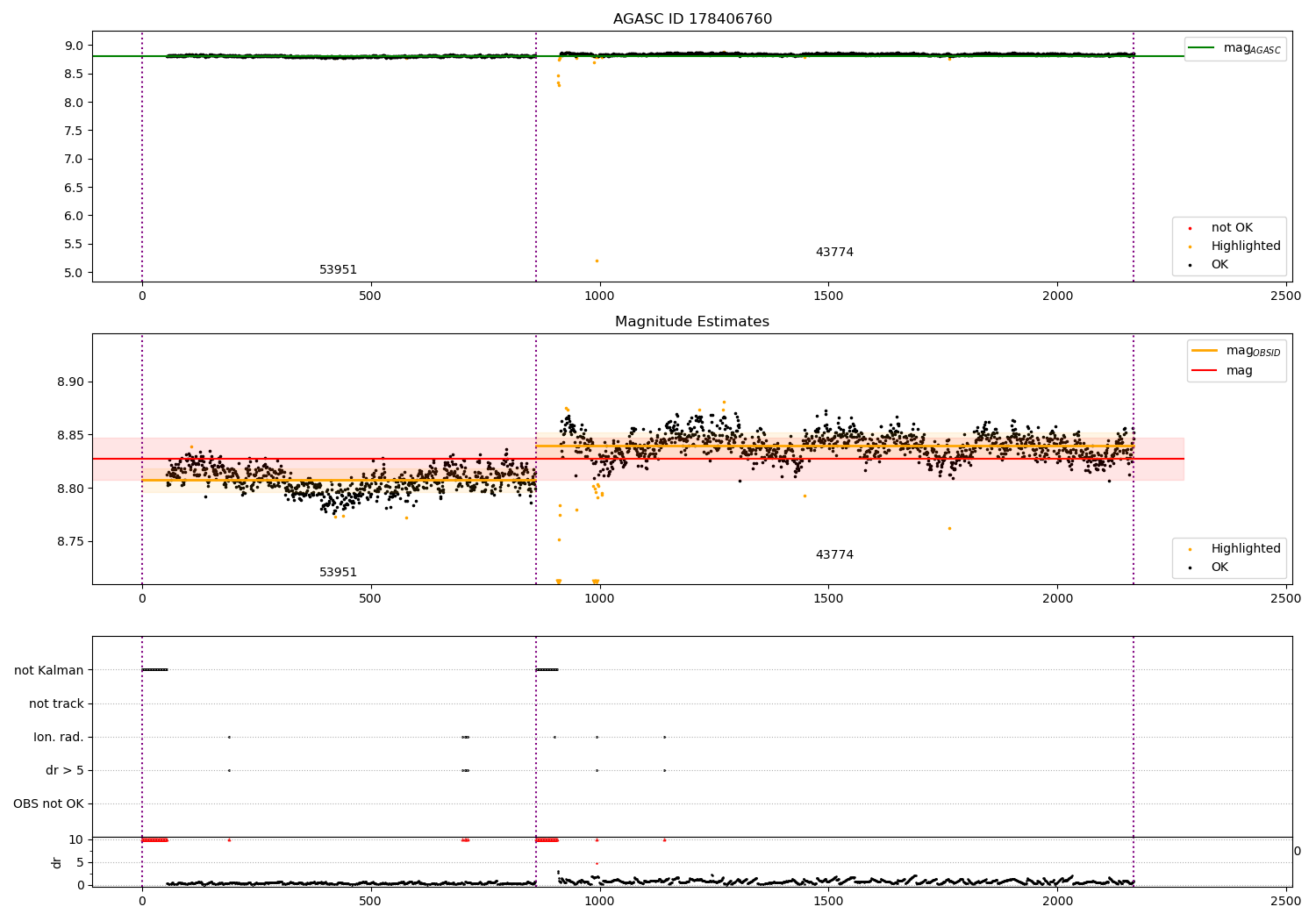This screenshot has height=921, width=1316.
Task: Select the mag AGASC legend label in top plot
Action: pyautogui.click(x=1252, y=49)
